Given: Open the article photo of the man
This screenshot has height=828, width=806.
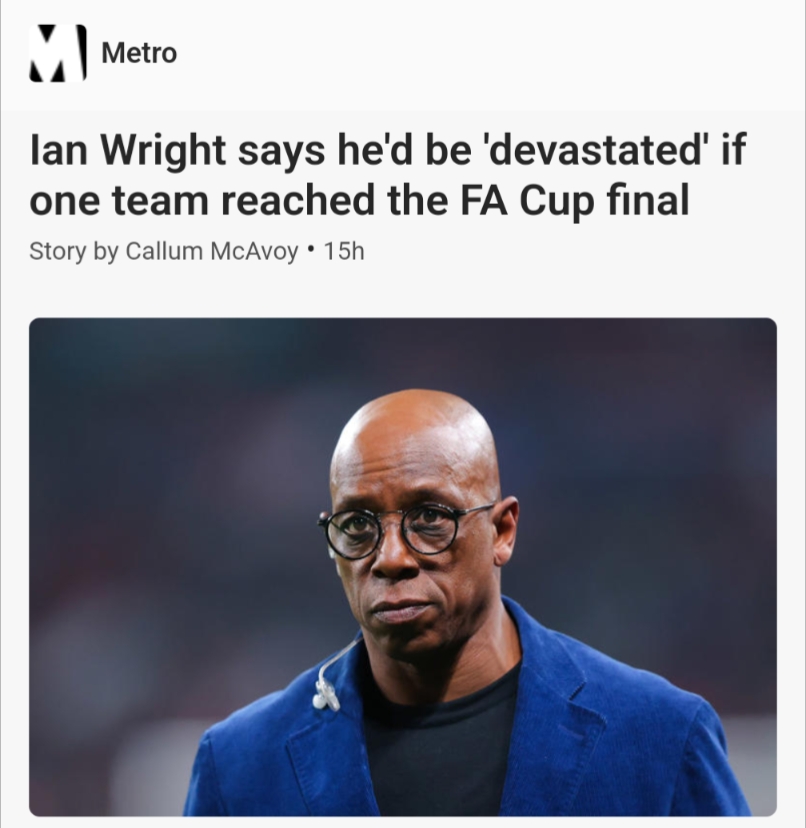Looking at the screenshot, I should (402, 567).
